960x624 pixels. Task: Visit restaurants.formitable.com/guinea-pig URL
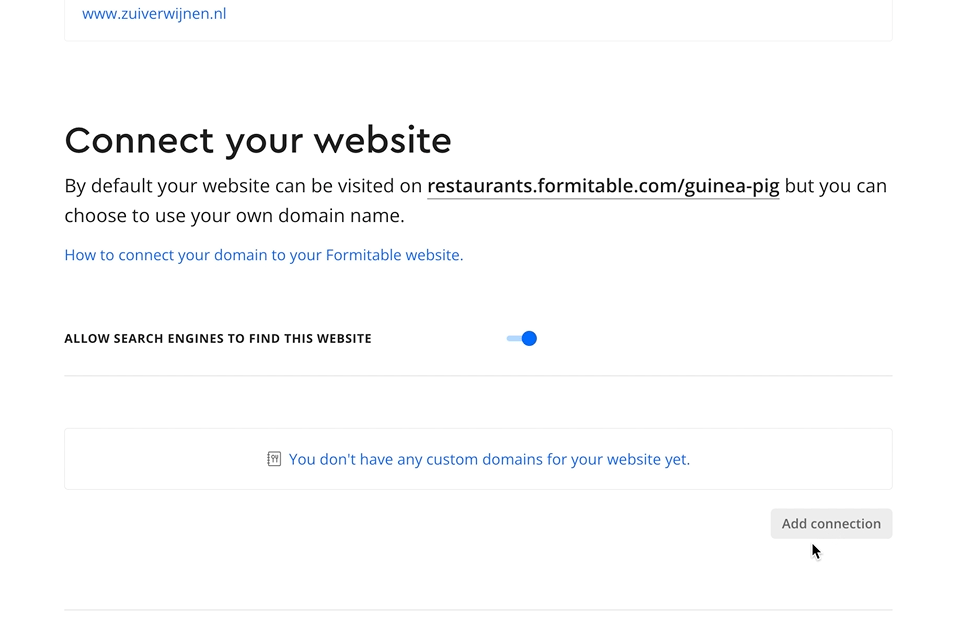(603, 186)
